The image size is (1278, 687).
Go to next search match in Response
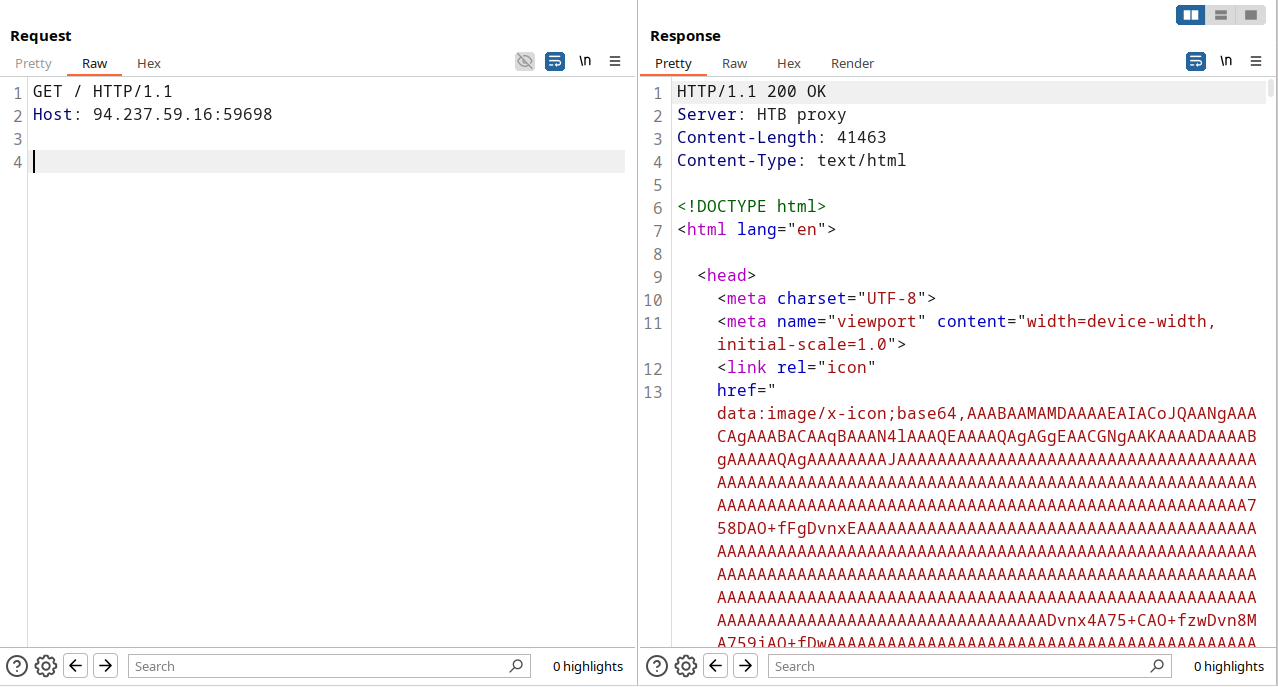point(746,666)
